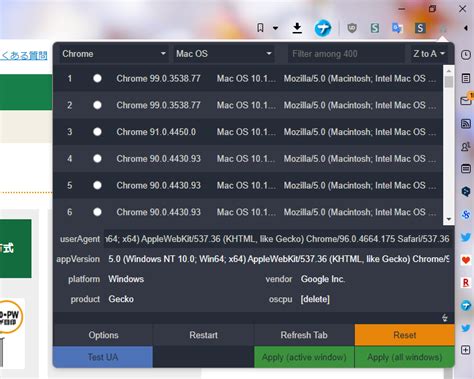
Task: Click the oscpu field showing [delete]
Action: pyautogui.click(x=375, y=299)
